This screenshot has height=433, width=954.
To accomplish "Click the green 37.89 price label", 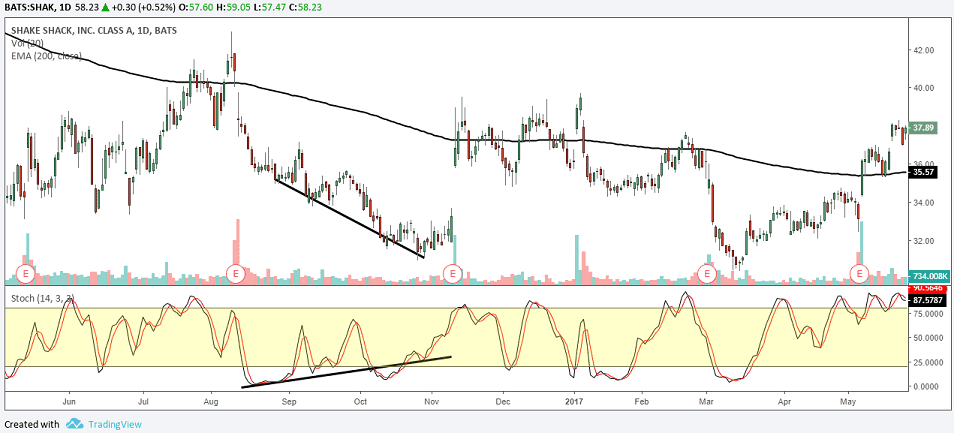I will point(923,128).
